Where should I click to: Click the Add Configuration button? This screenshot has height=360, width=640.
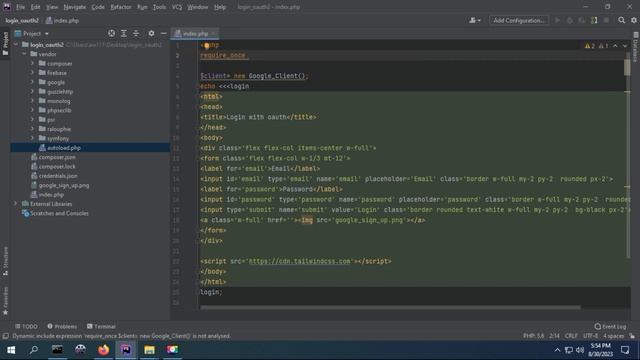point(518,20)
